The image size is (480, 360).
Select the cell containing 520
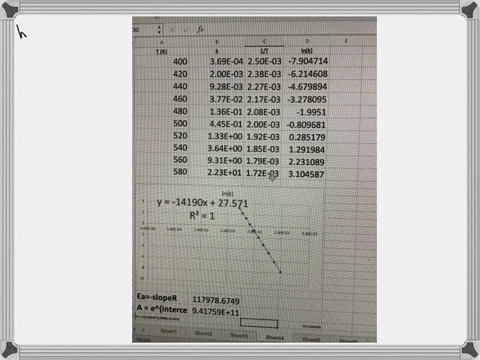point(180,136)
